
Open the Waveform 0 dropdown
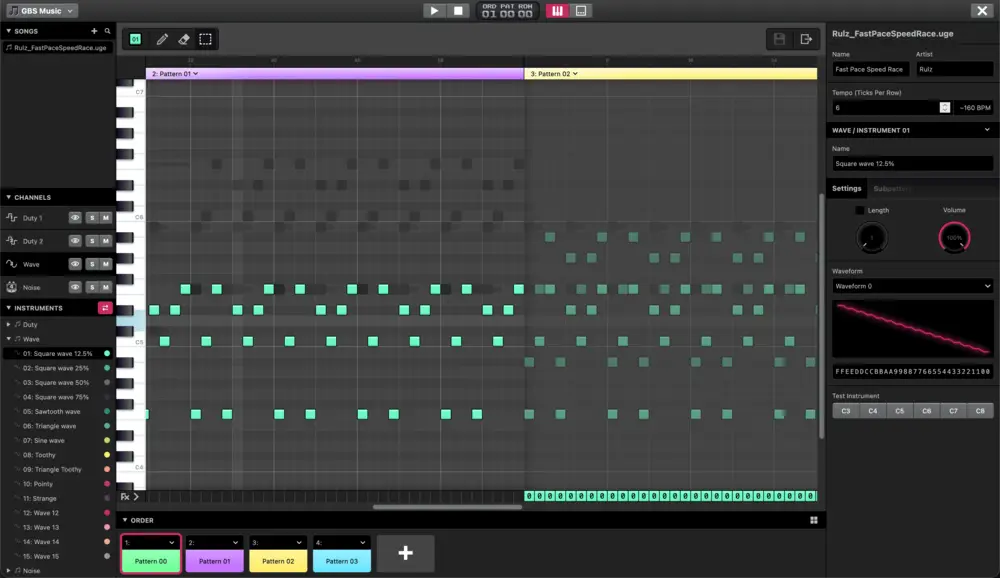912,286
